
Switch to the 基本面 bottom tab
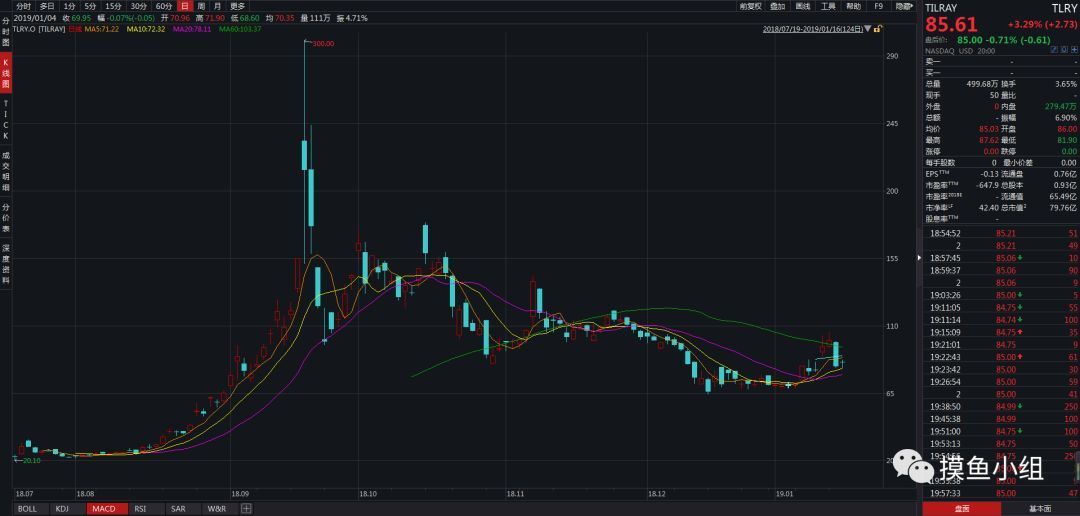[1041, 510]
